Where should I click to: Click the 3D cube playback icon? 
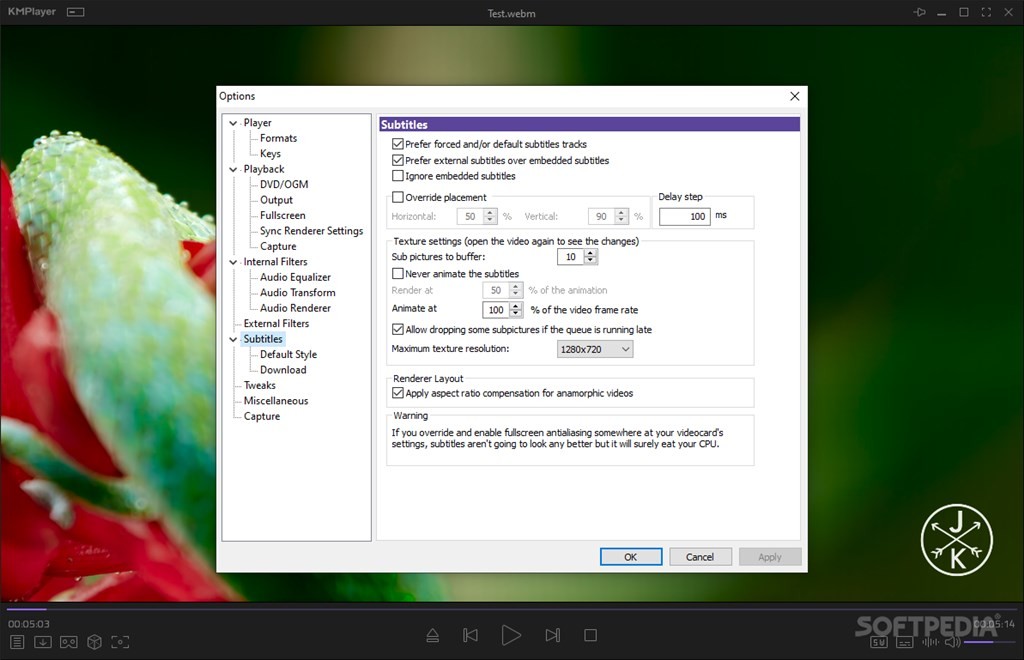[95, 642]
